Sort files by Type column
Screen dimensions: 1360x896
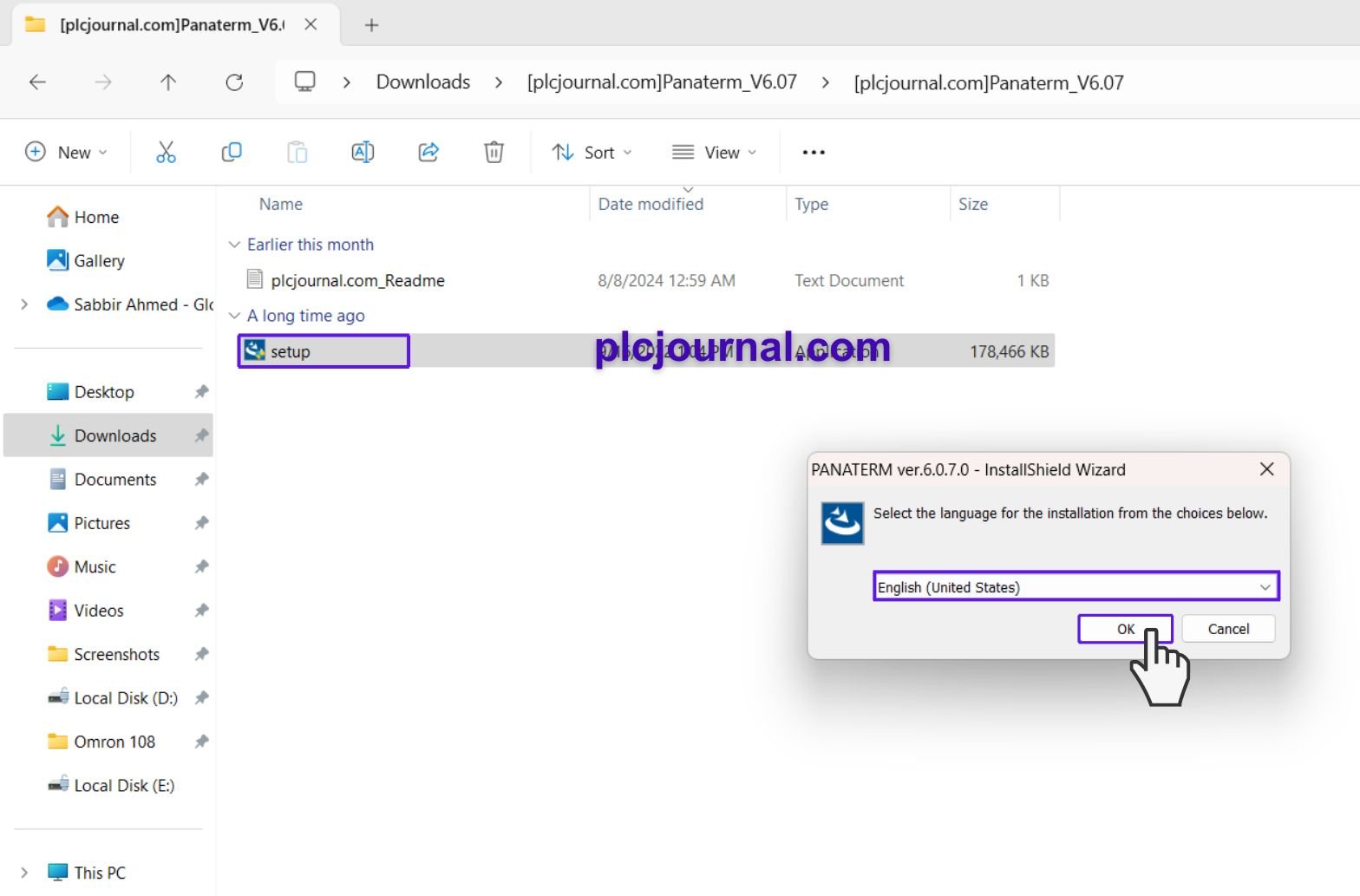tap(812, 204)
